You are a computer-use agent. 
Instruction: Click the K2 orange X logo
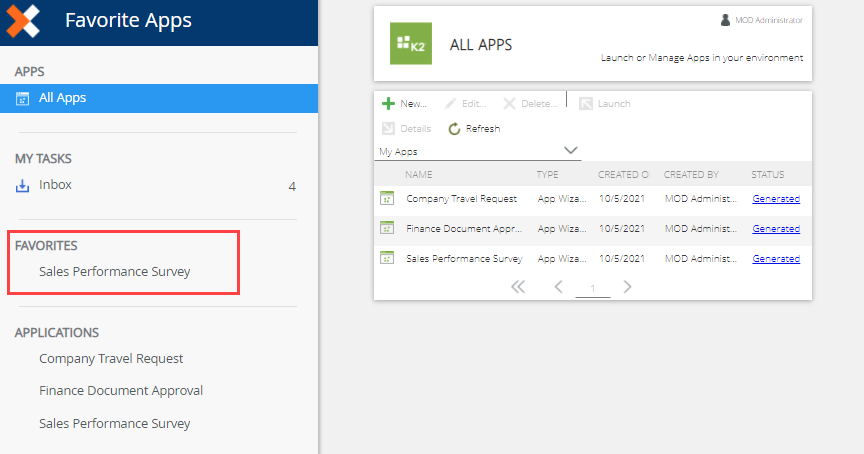pyautogui.click(x=23, y=21)
